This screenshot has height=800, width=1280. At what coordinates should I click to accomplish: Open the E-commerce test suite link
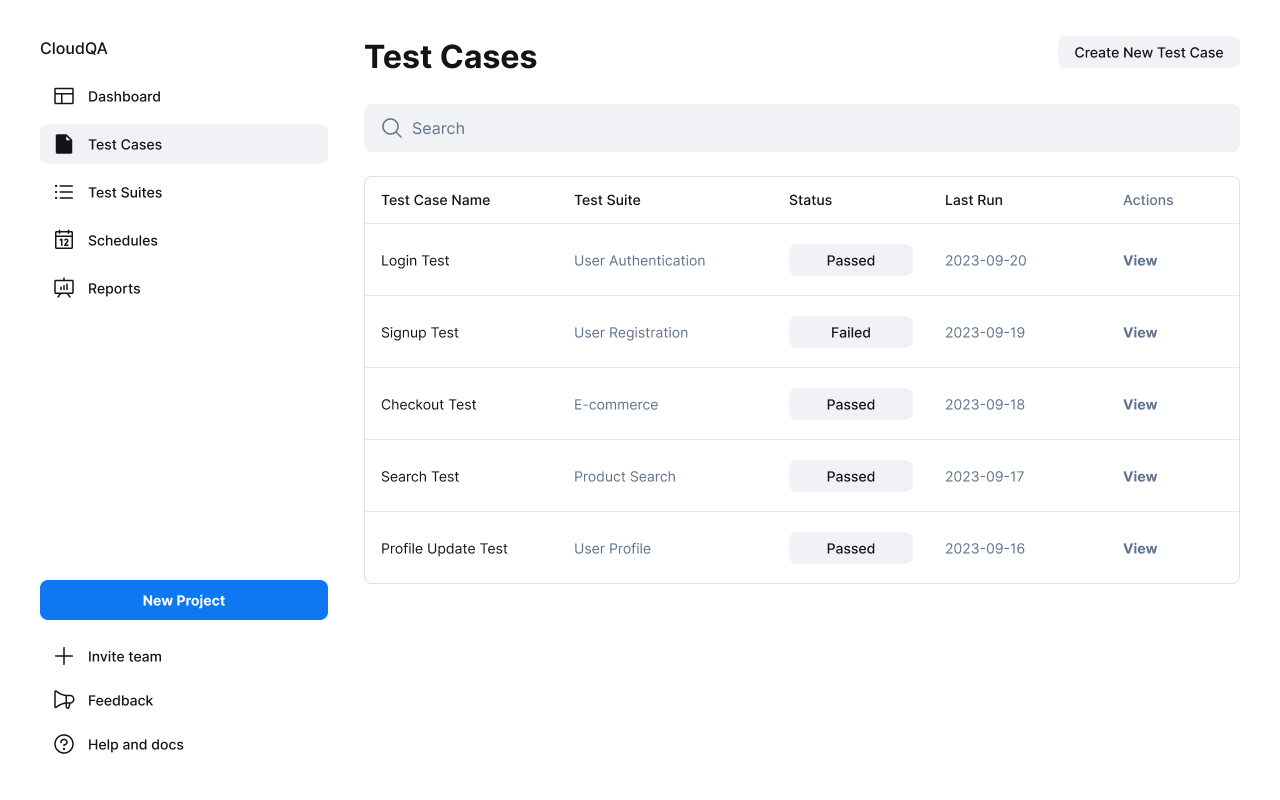coord(616,404)
